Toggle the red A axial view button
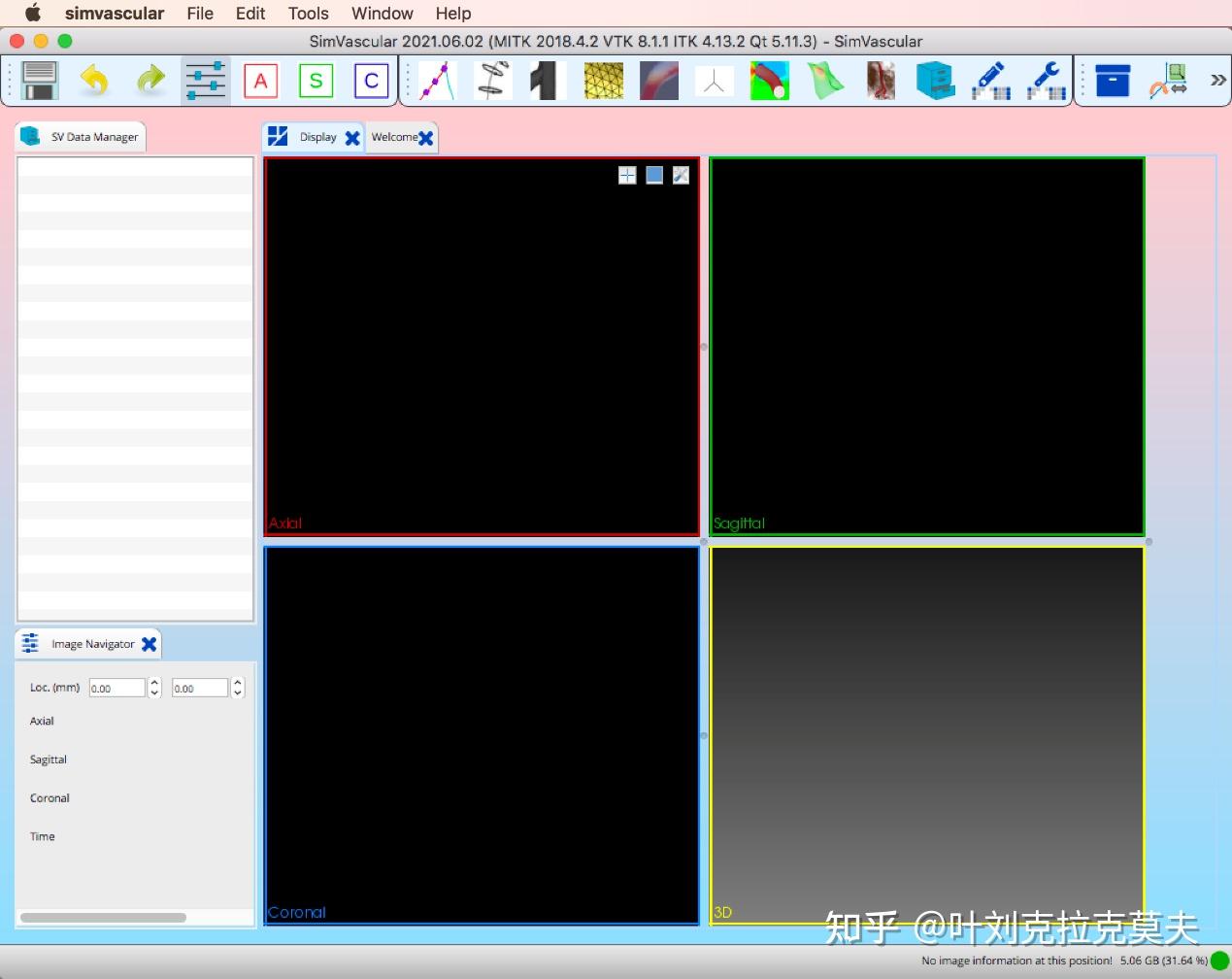 coord(260,81)
